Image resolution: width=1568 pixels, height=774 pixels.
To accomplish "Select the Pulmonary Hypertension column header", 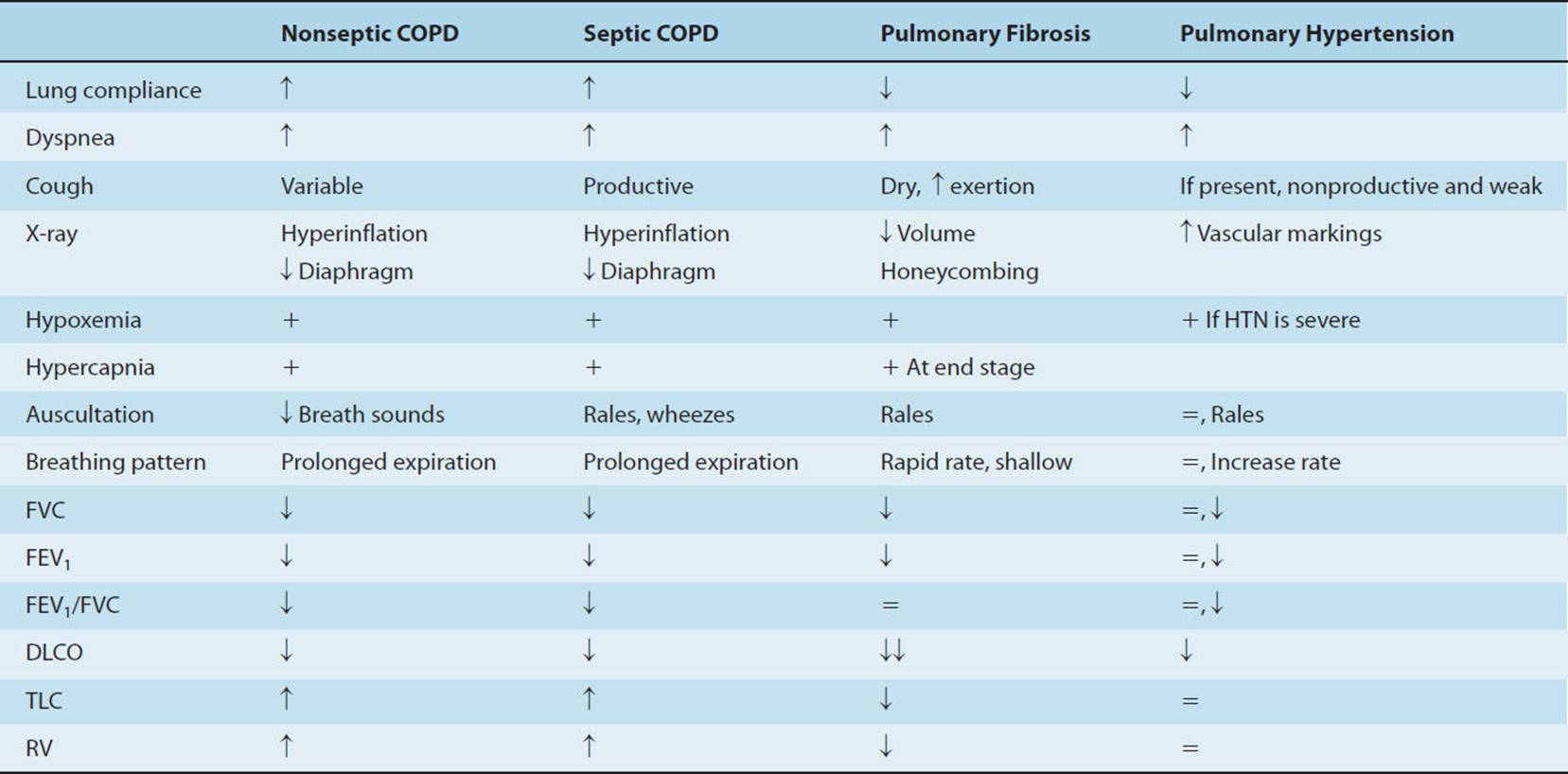I will coord(1316,34).
